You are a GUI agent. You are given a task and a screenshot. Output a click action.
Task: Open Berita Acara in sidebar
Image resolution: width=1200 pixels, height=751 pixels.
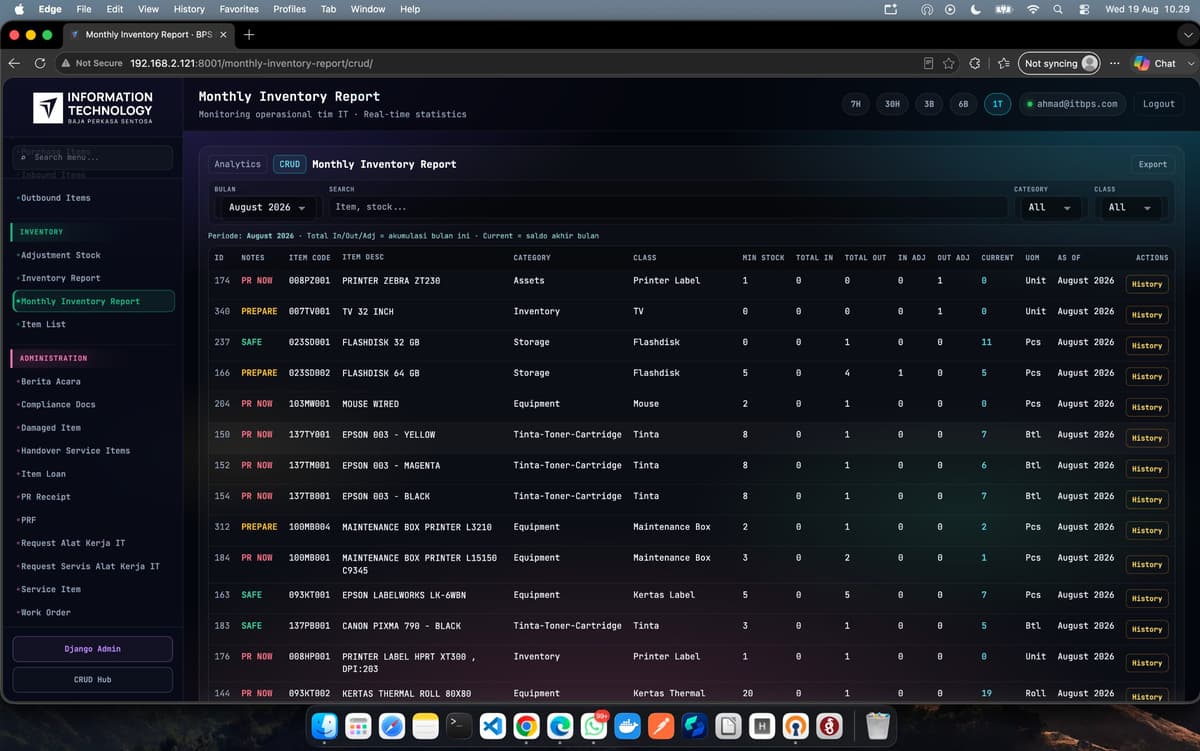pyautogui.click(x=51, y=381)
